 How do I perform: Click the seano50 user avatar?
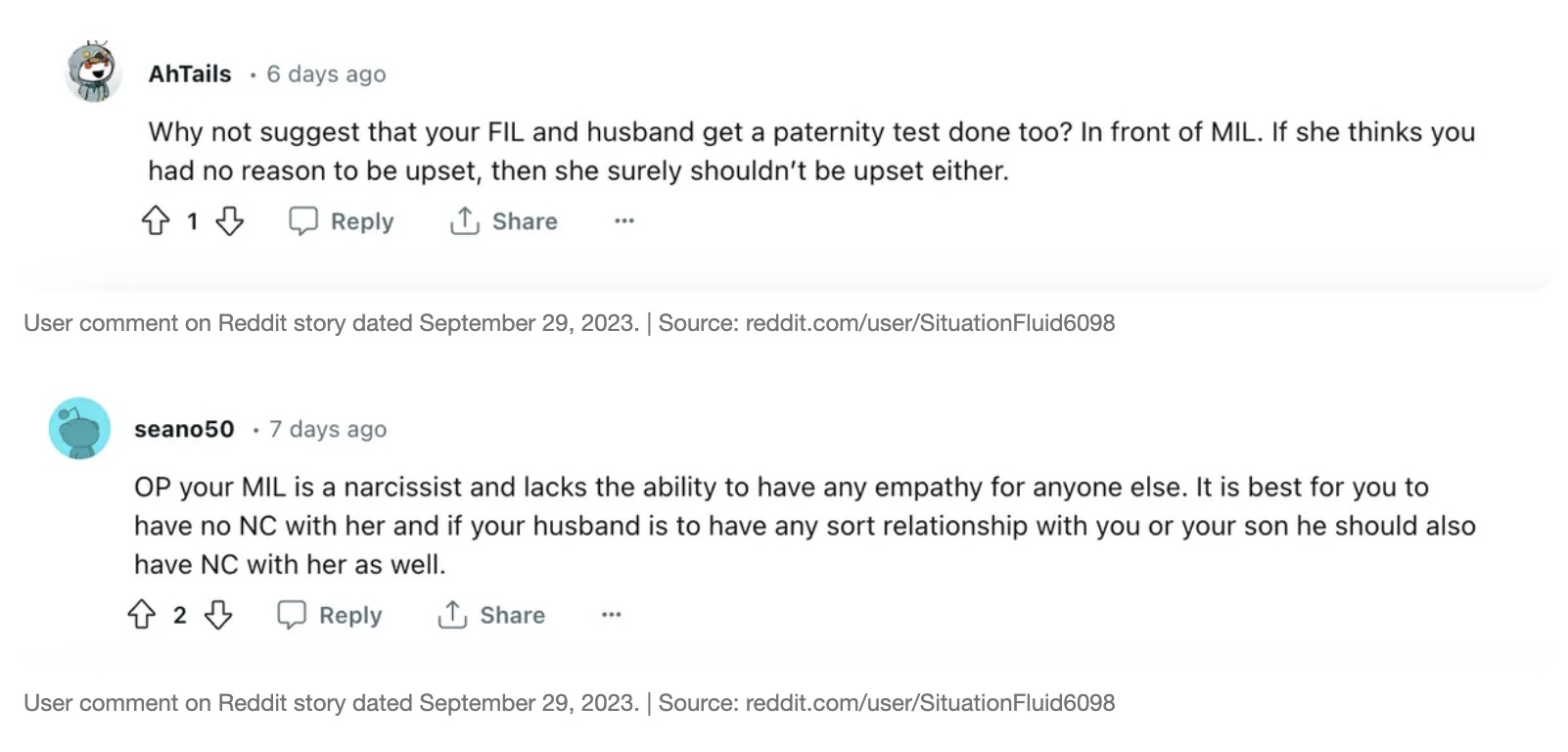point(79,428)
